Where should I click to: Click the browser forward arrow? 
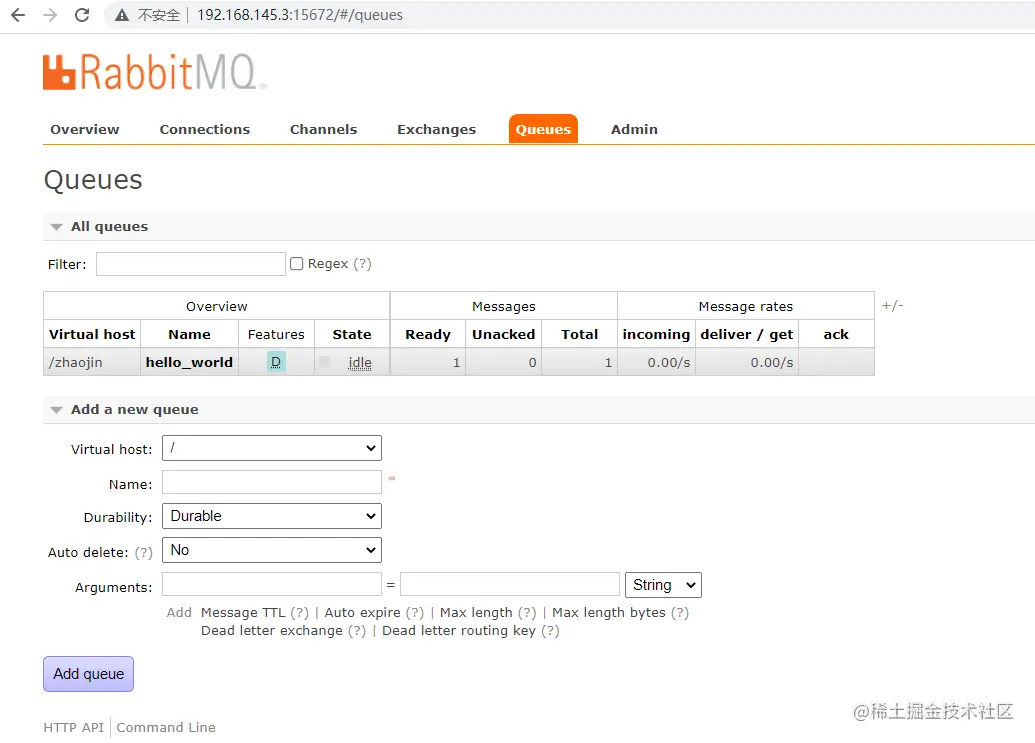50,15
